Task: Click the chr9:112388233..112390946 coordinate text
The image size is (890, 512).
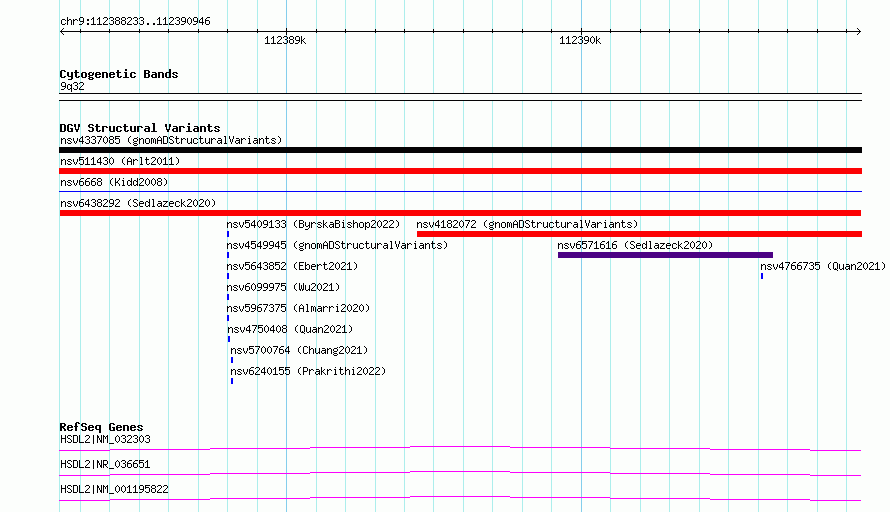Action: tap(135, 21)
